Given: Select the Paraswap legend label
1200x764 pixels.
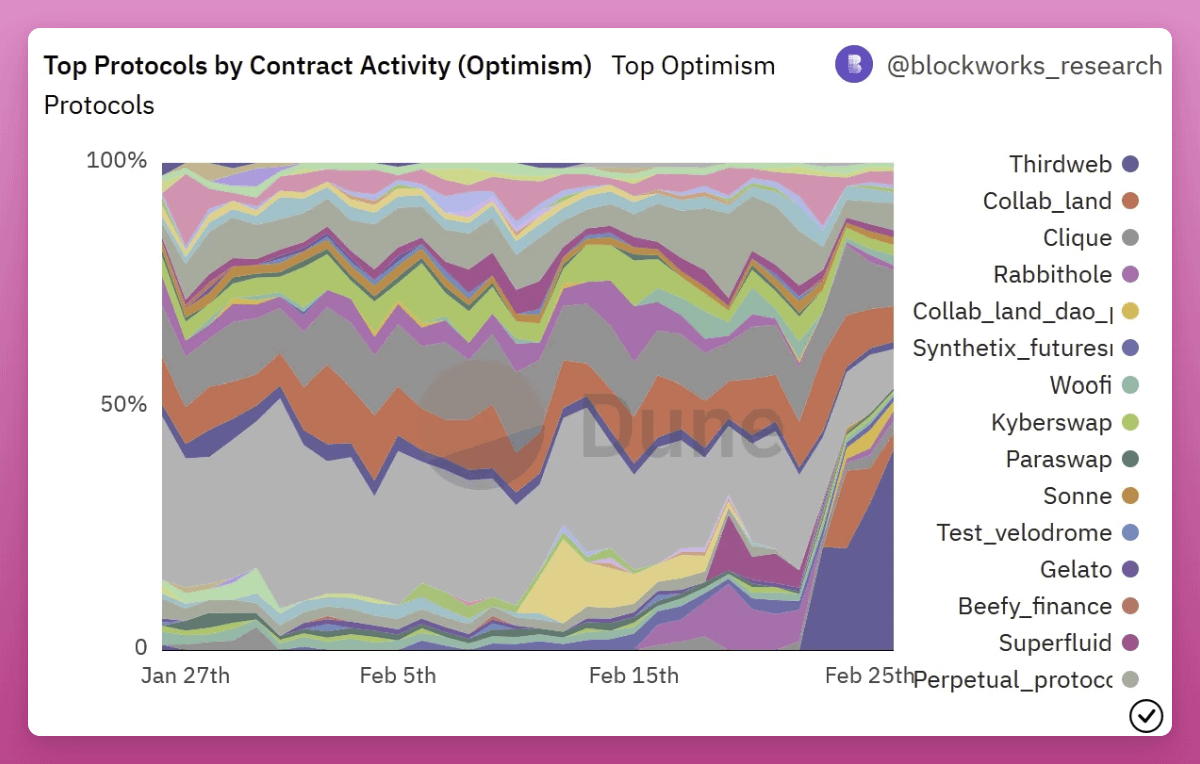Looking at the screenshot, I should pos(1058,459).
